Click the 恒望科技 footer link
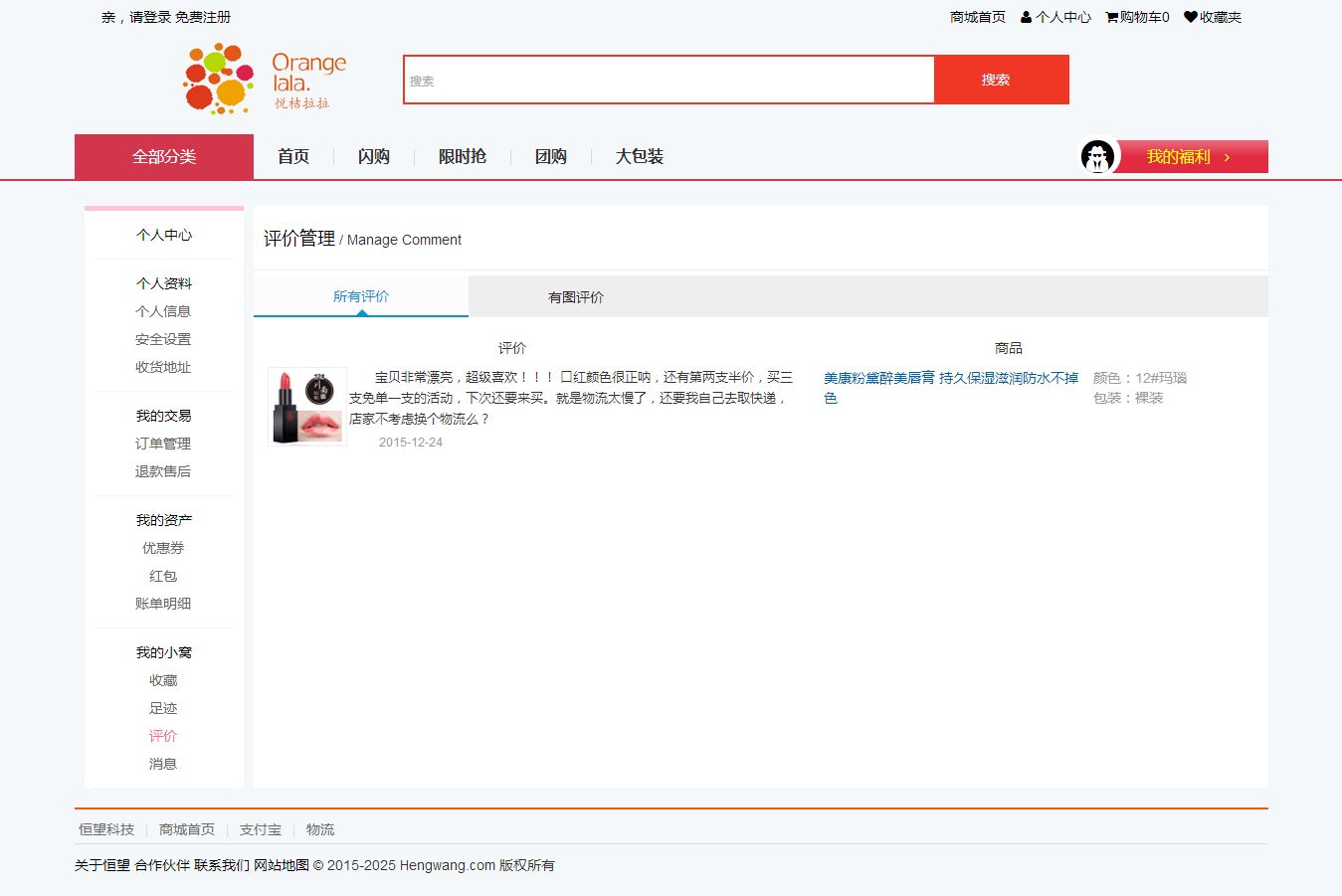Image resolution: width=1342 pixels, height=896 pixels. [106, 829]
